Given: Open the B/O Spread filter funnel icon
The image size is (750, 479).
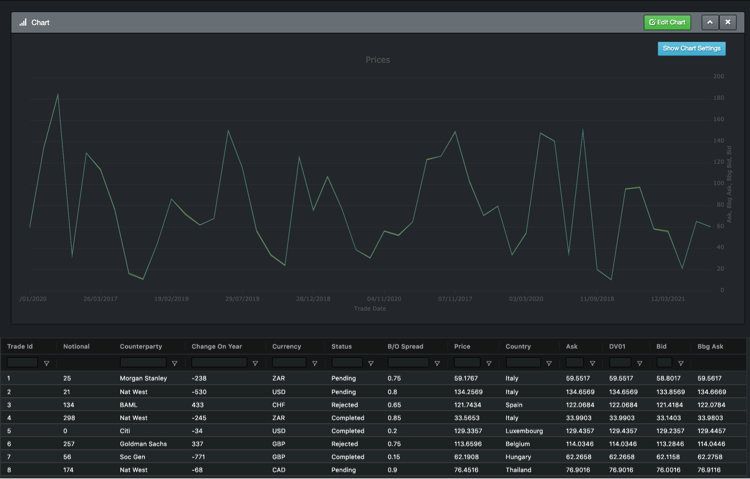Looking at the screenshot, I should pyautogui.click(x=437, y=363).
